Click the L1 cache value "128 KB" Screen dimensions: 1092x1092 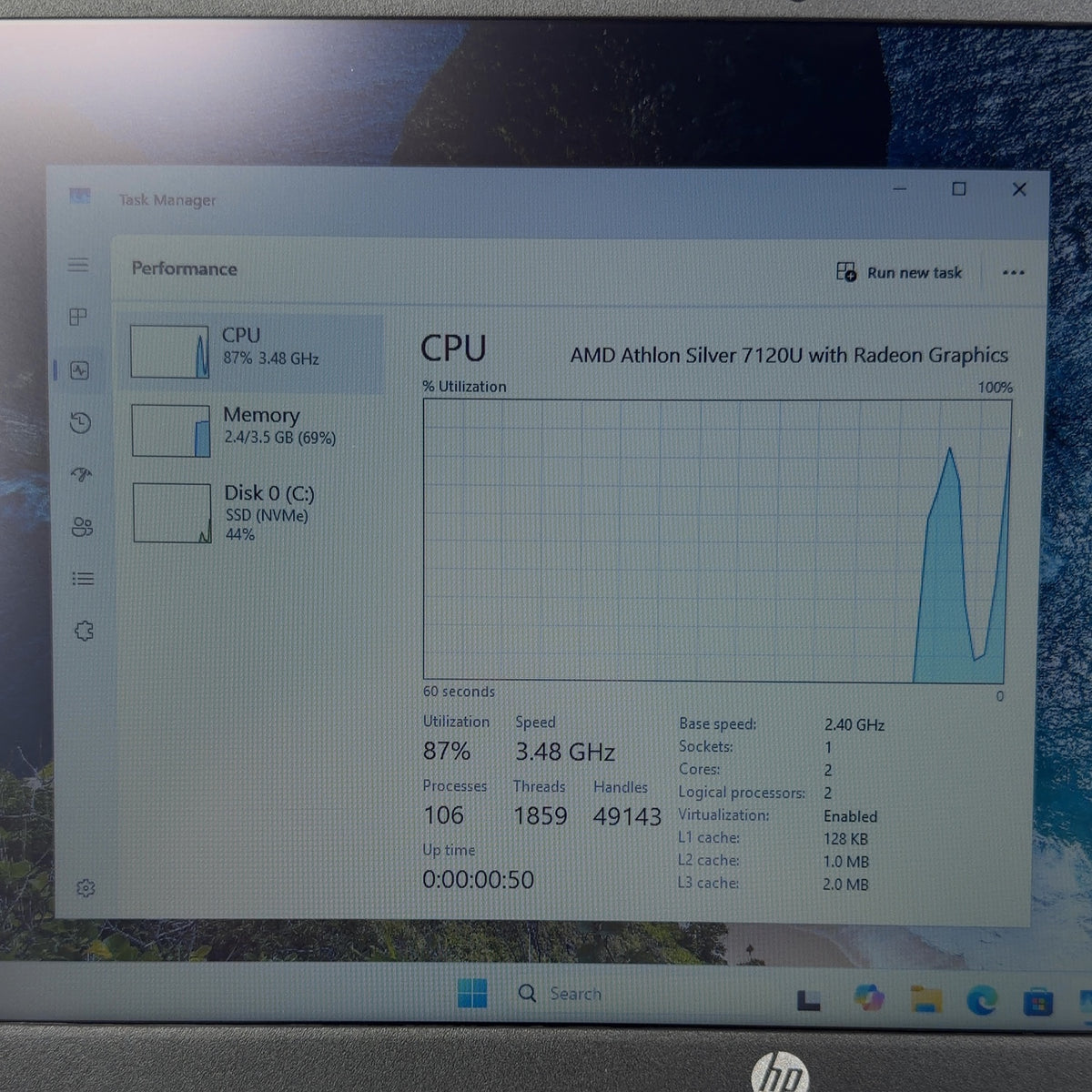pyautogui.click(x=845, y=839)
